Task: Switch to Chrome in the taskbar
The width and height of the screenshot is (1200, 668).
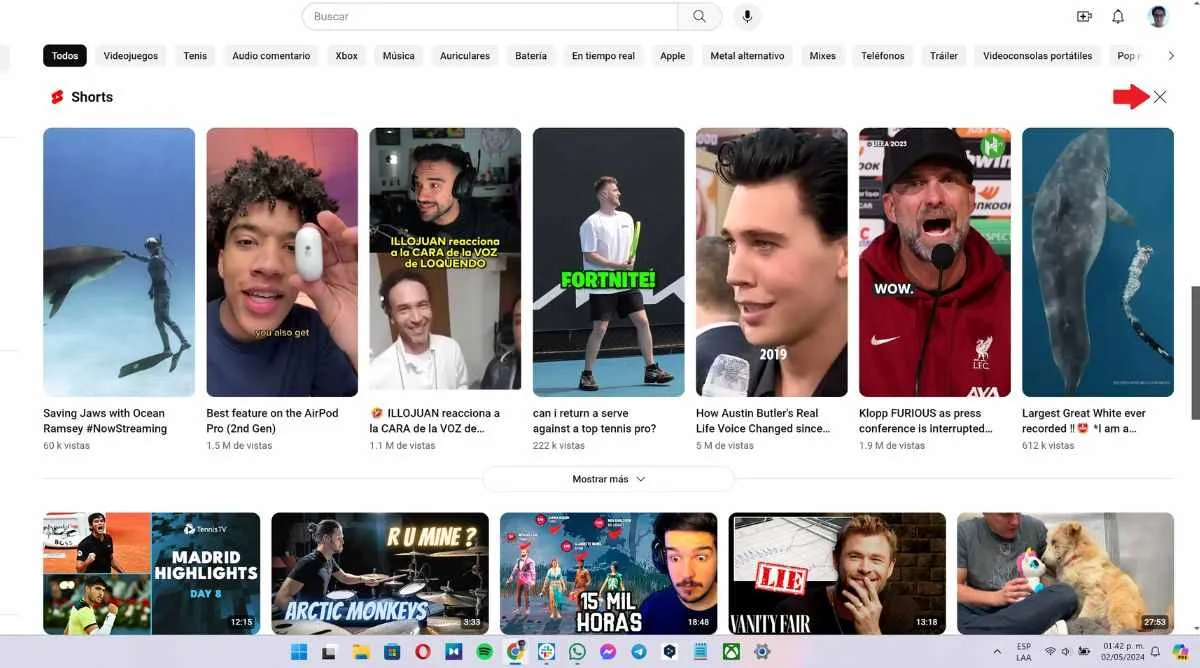Action: 515,652
